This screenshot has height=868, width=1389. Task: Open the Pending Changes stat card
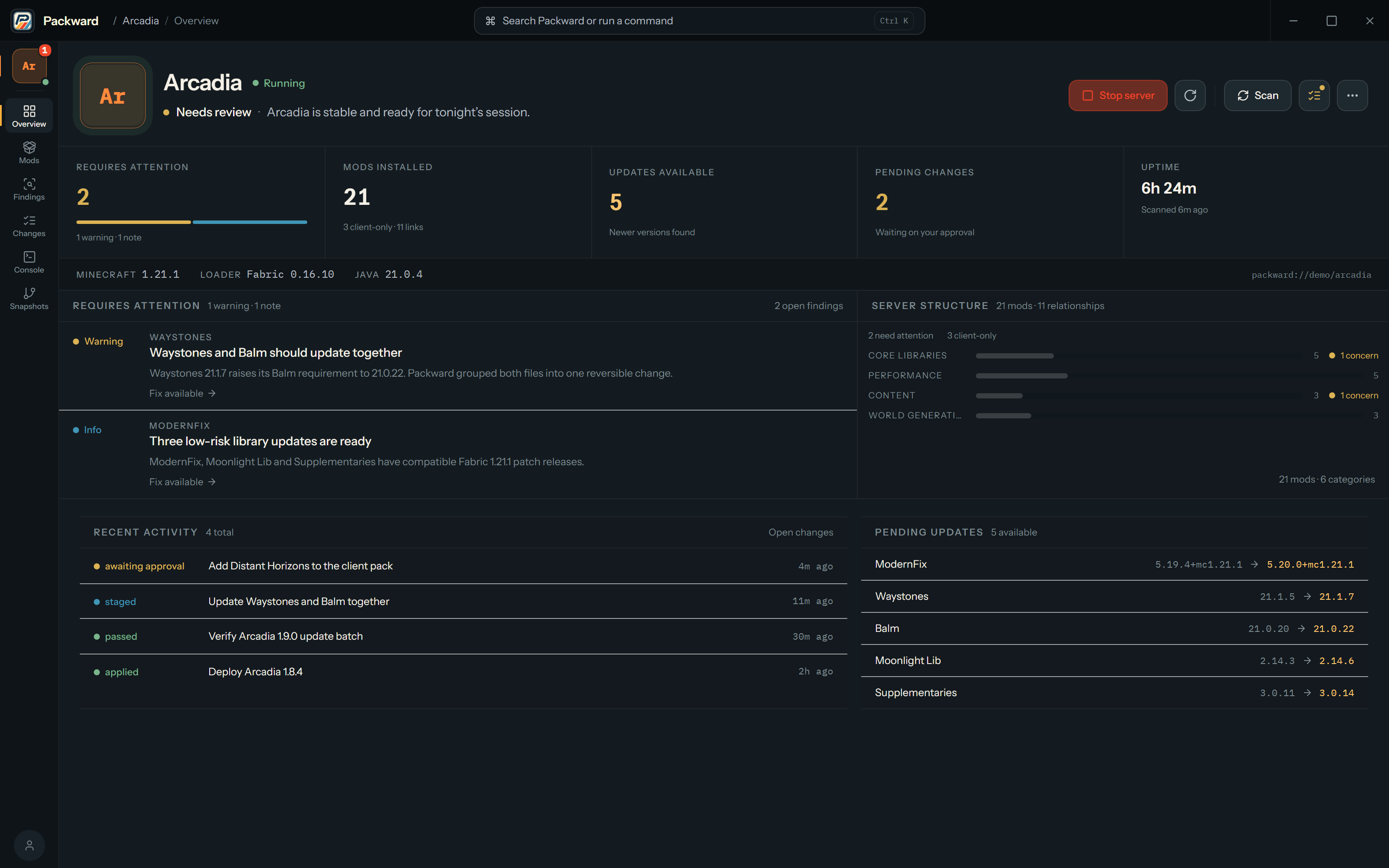click(990, 202)
